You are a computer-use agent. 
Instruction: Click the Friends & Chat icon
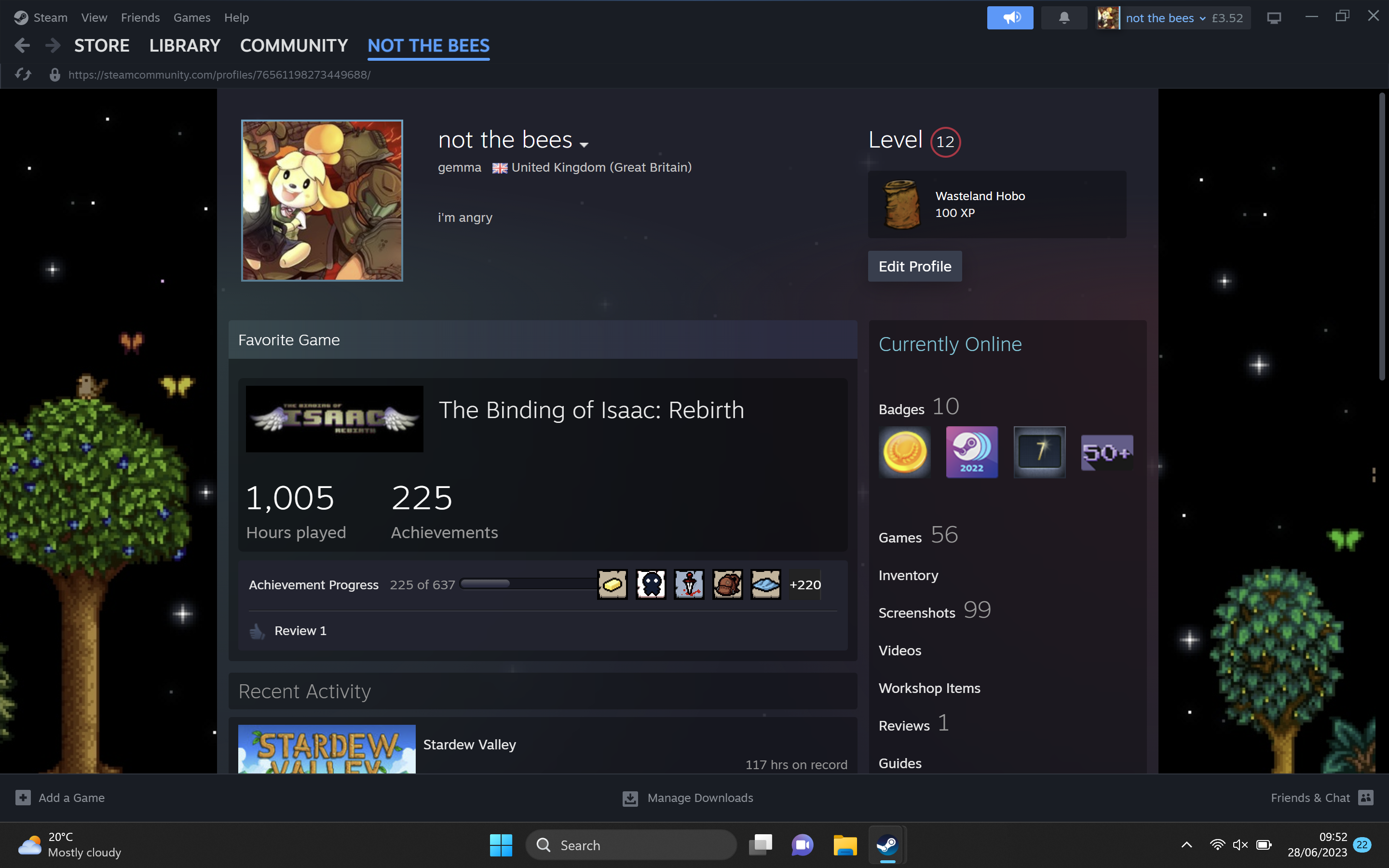1366,798
